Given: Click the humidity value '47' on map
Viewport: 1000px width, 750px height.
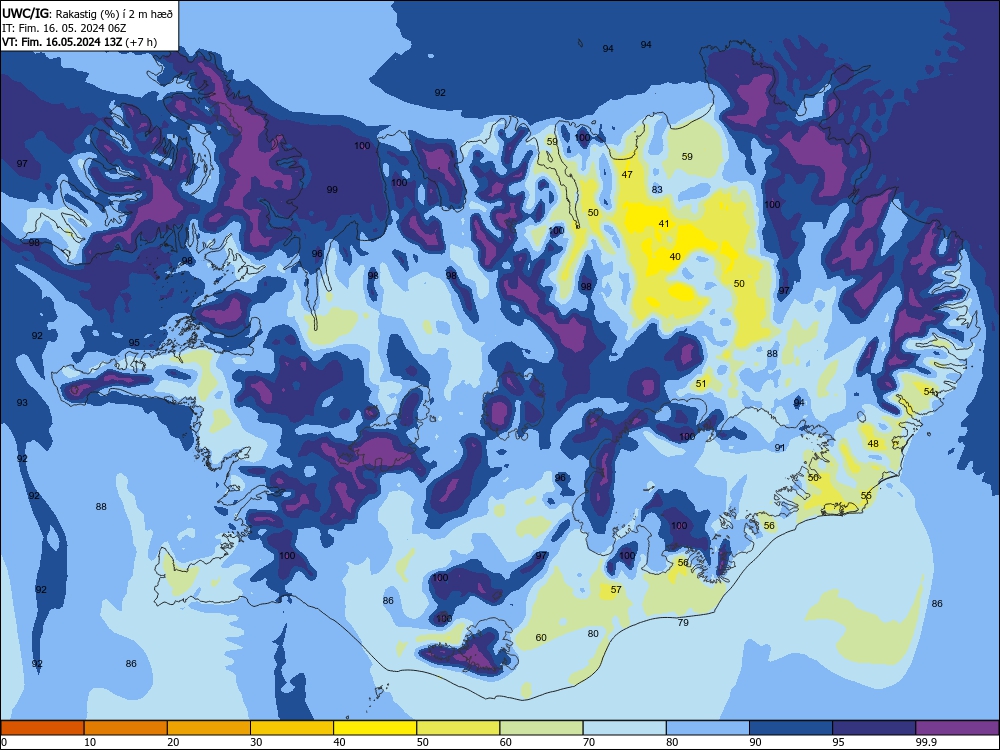Looking at the screenshot, I should [627, 174].
